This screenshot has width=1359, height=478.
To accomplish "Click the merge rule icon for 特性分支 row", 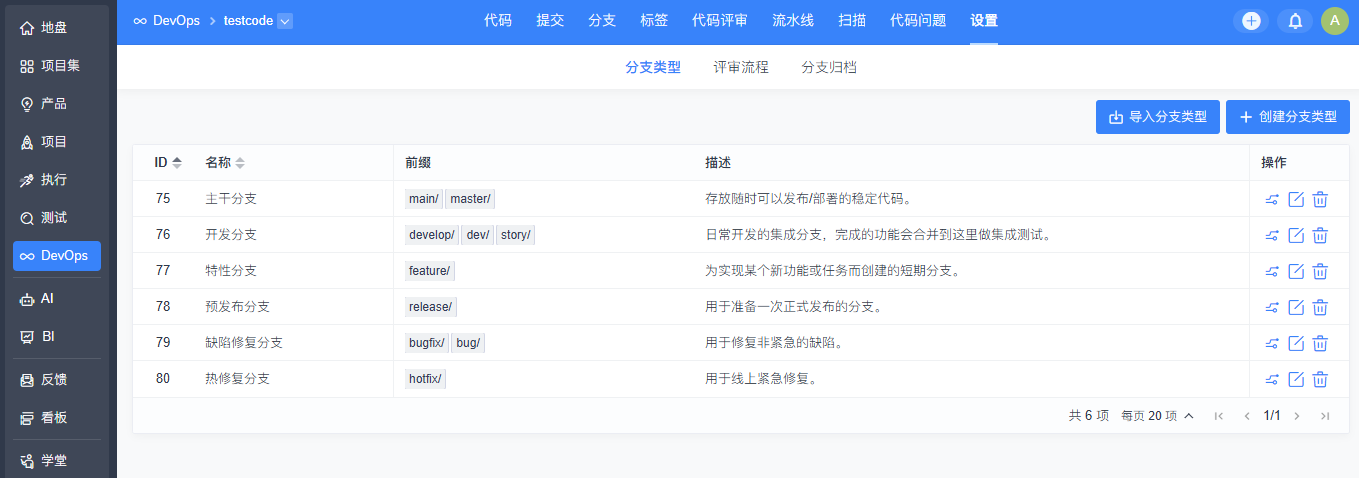I will (1272, 271).
